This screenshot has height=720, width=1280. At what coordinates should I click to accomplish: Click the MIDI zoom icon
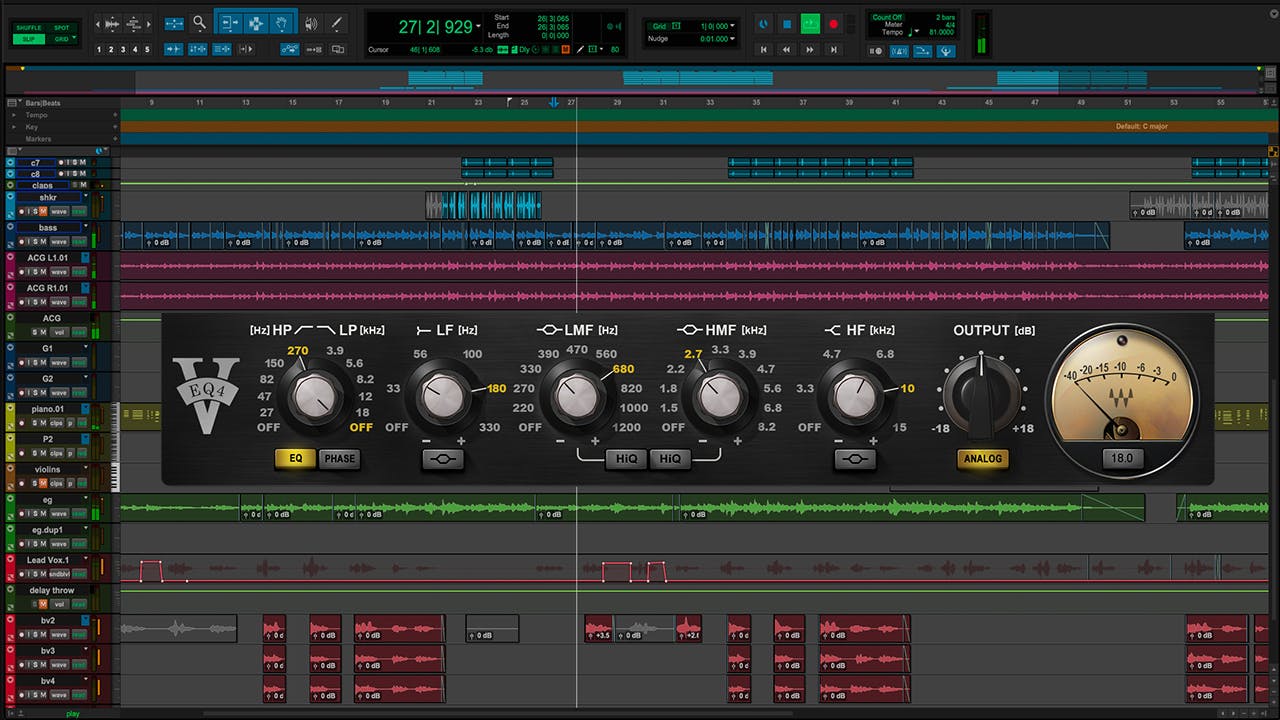pos(133,24)
